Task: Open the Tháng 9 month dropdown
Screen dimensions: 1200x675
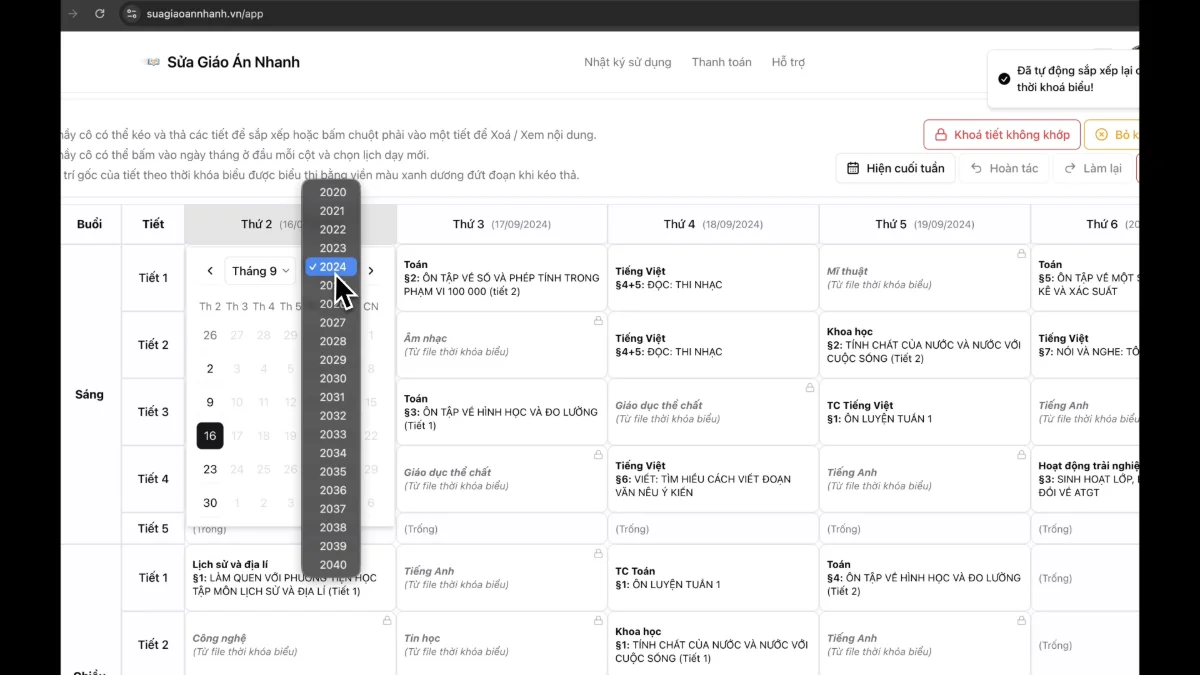Action: [258, 270]
